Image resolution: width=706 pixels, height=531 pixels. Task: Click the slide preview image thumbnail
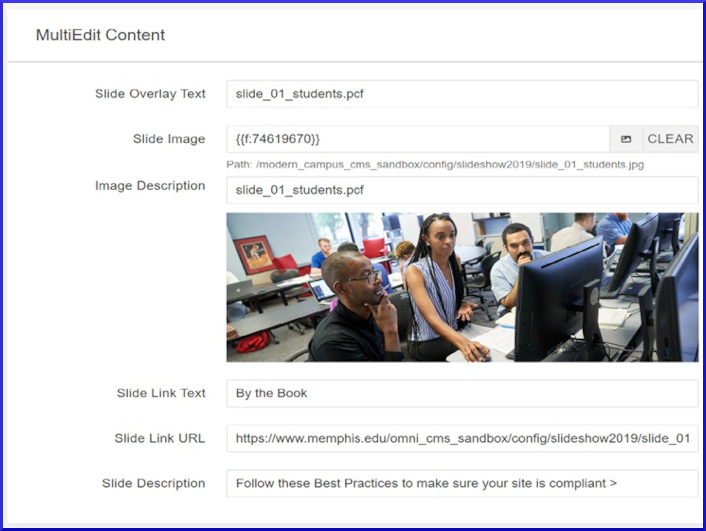(x=462, y=286)
